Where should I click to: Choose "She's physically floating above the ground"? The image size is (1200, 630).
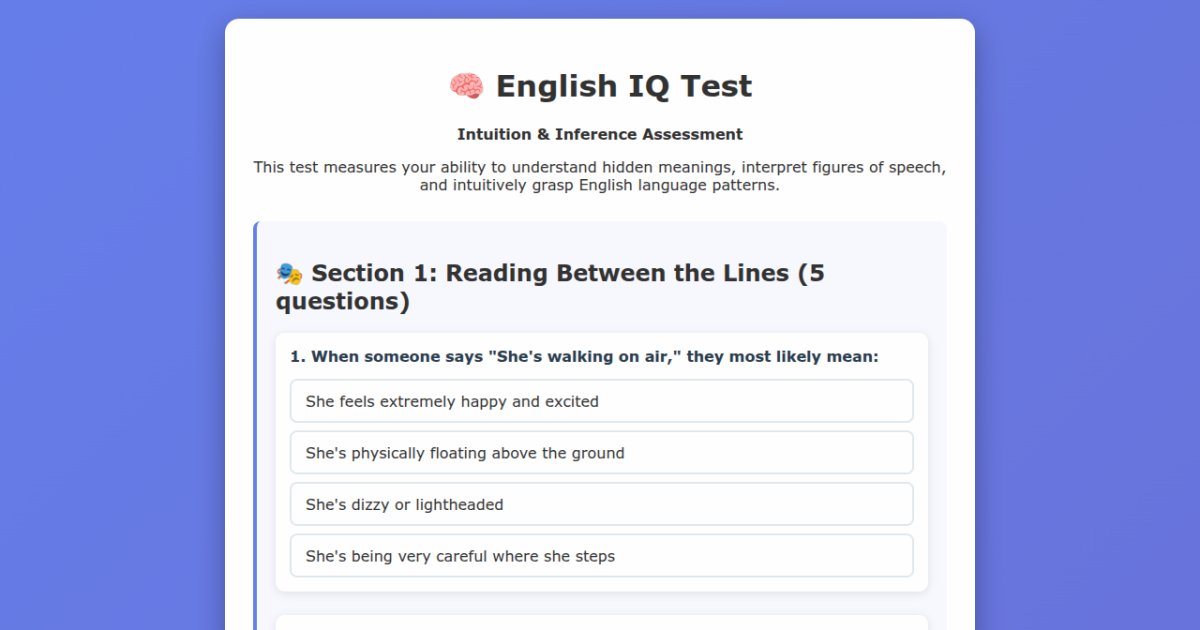point(601,453)
